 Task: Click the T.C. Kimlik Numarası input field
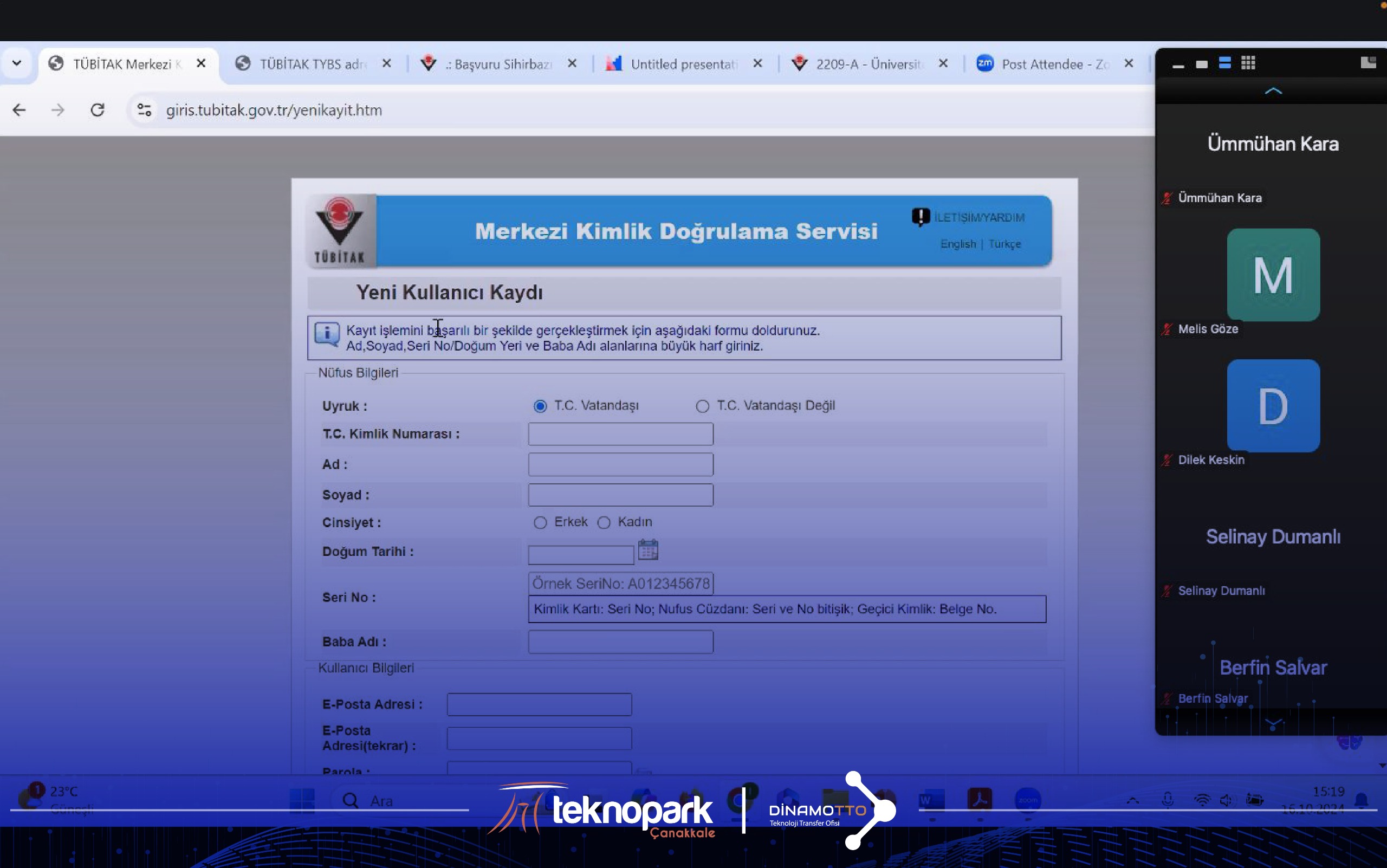620,434
